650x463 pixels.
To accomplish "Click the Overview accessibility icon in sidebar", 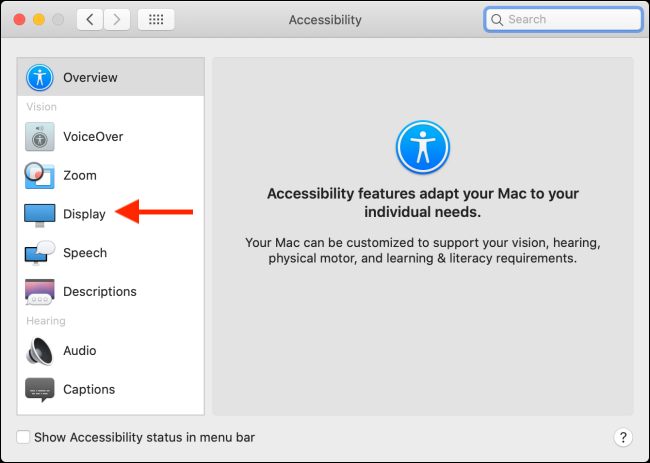I will (39, 78).
